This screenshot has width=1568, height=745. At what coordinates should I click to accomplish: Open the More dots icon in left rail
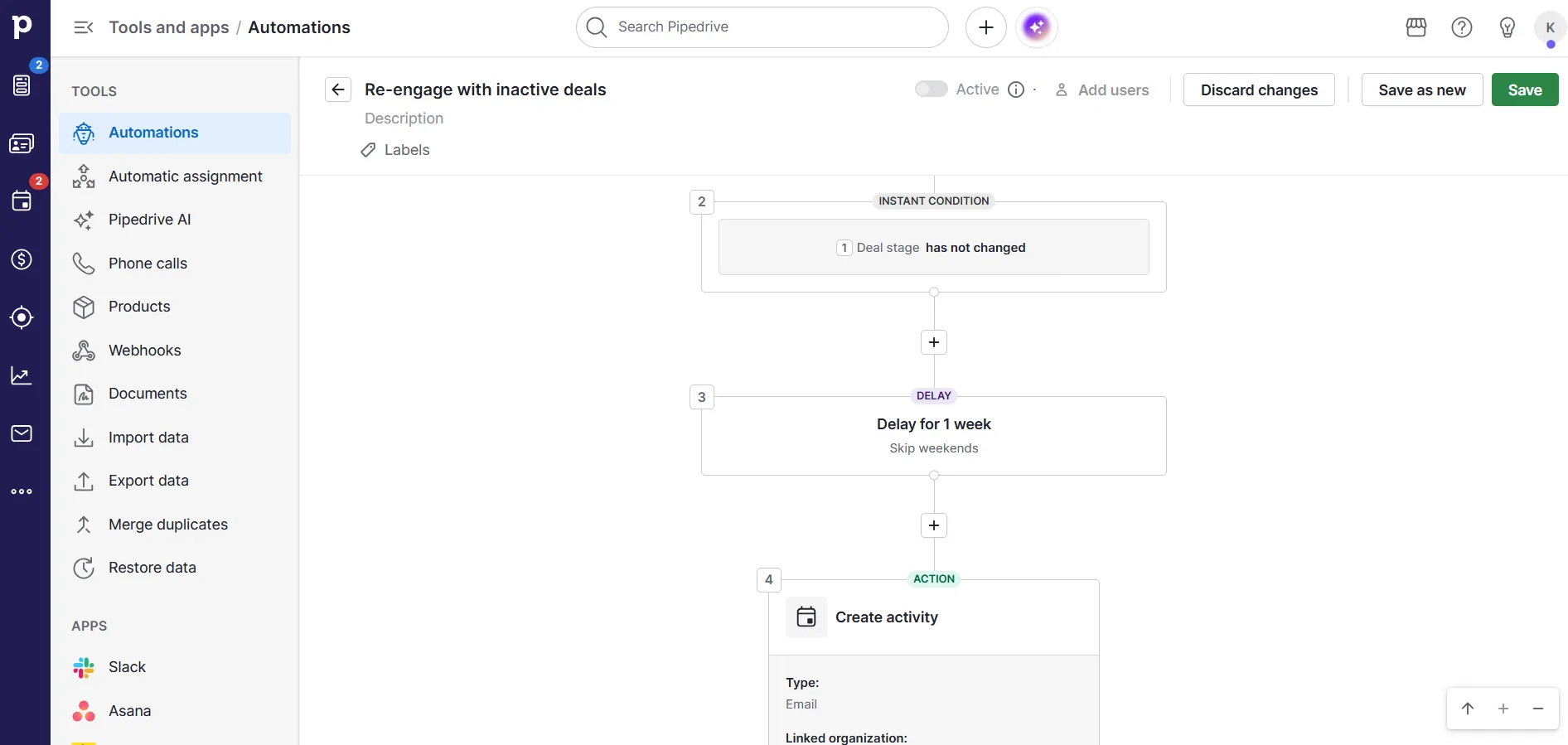(22, 491)
